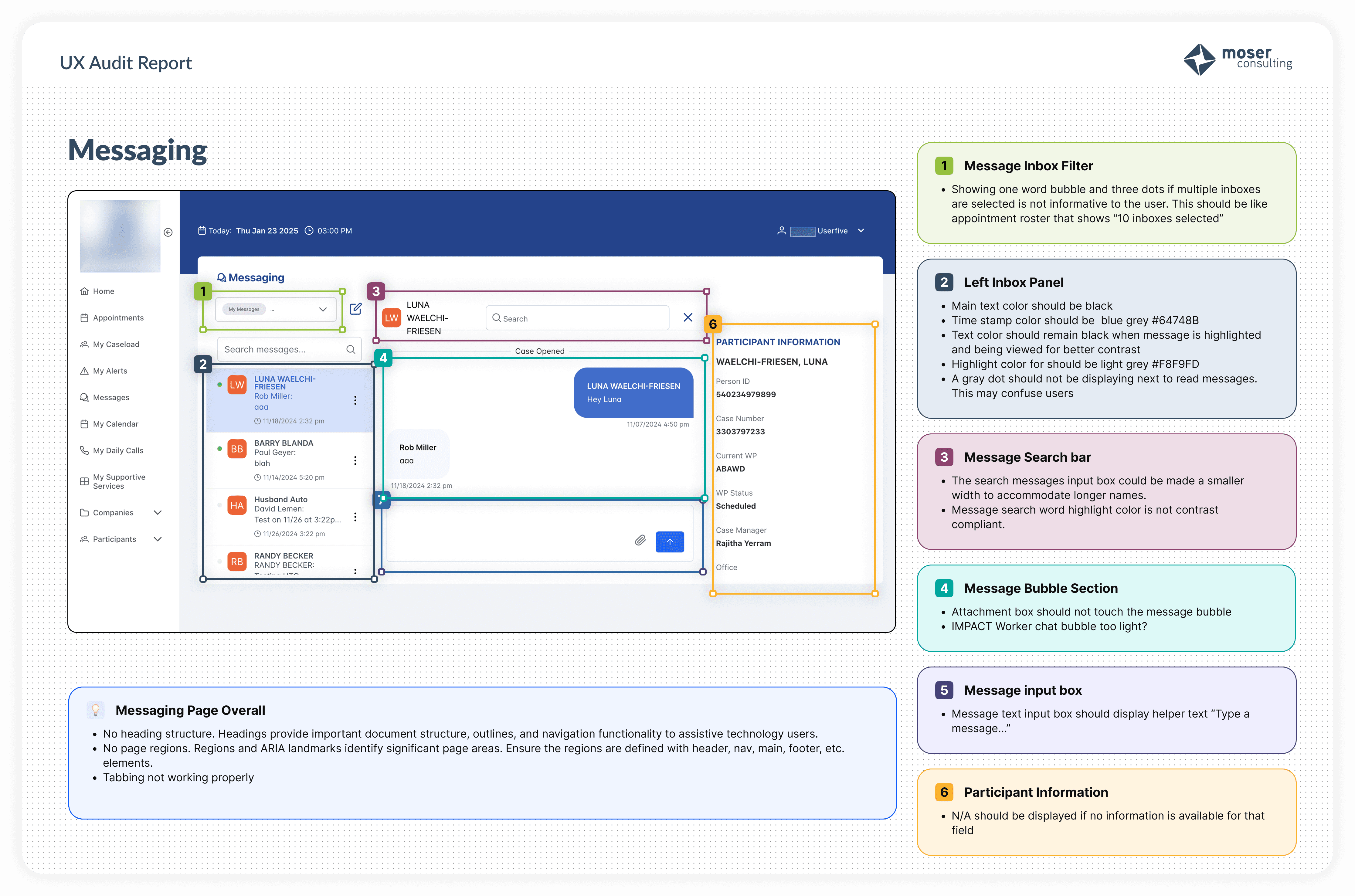Open three-dot menu on Luna Waelchi-Friesen thread
The image size is (1355, 896).
tap(355, 401)
